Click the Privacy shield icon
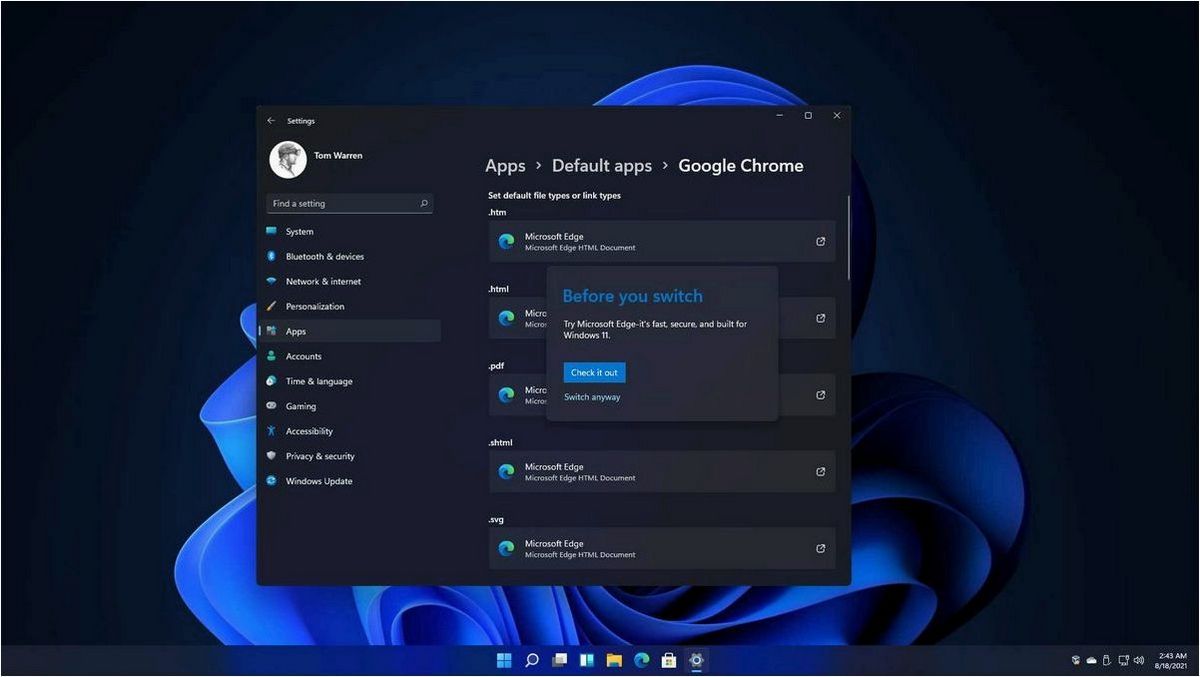Viewport: 1200px width, 677px height. [x=271, y=456]
